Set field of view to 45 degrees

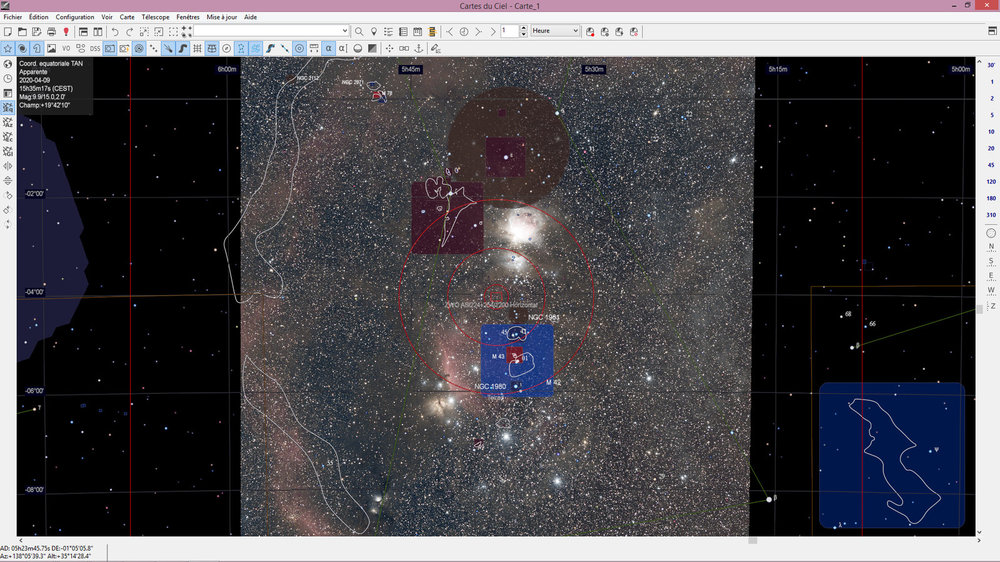coord(991,165)
